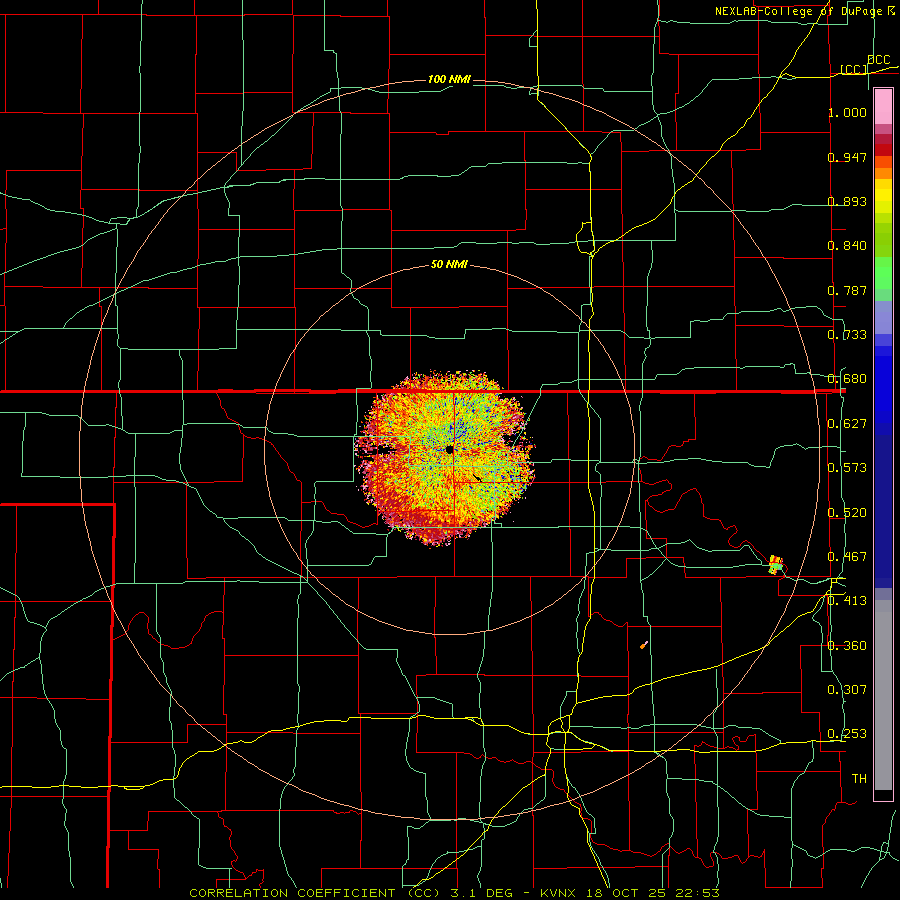Image resolution: width=900 pixels, height=900 pixels.
Task: Click the 0.680 scale value
Action: [847, 379]
